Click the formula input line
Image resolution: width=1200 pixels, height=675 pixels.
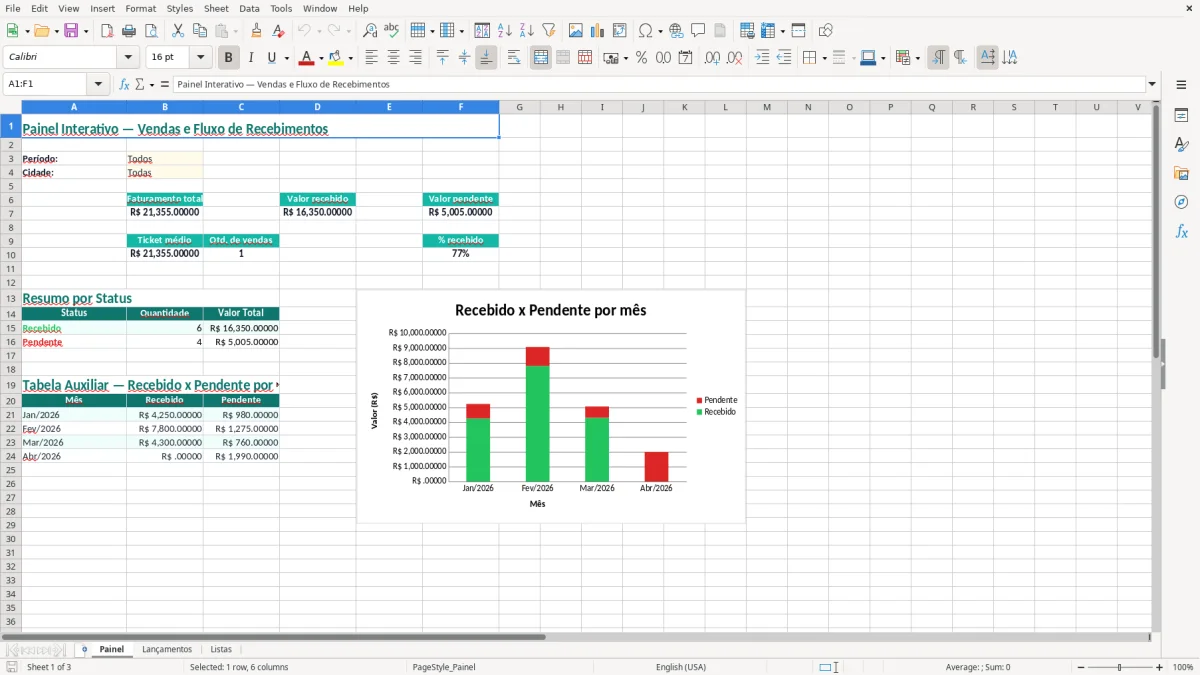pos(658,84)
